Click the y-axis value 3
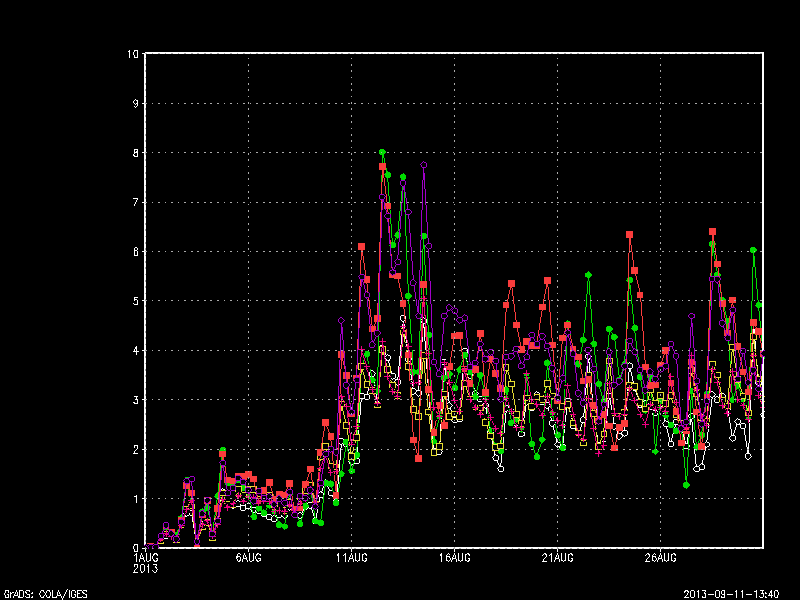Viewport: 800px width, 600px height. pyautogui.click(x=136, y=401)
